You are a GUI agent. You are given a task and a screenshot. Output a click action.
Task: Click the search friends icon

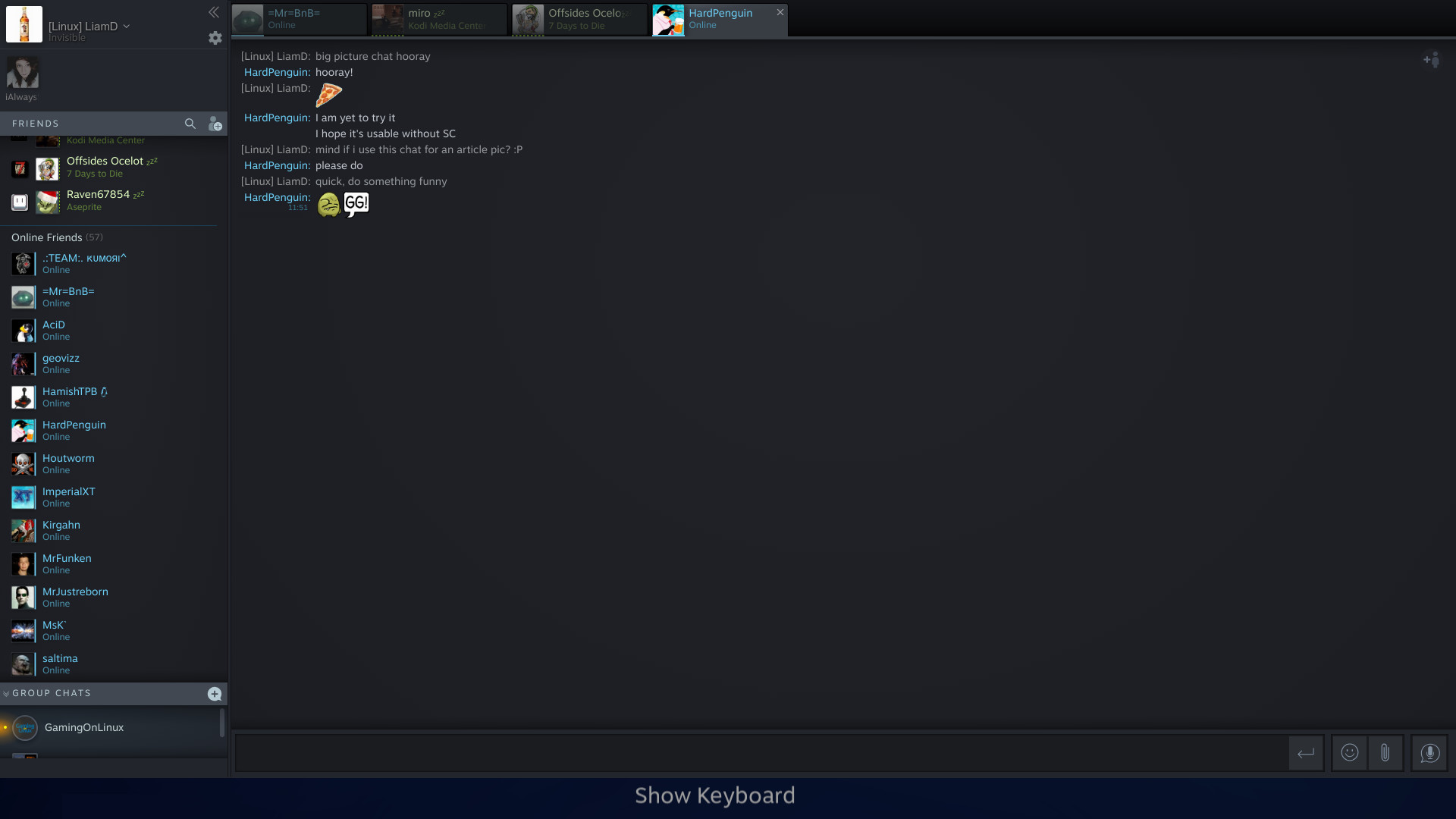coord(189,123)
